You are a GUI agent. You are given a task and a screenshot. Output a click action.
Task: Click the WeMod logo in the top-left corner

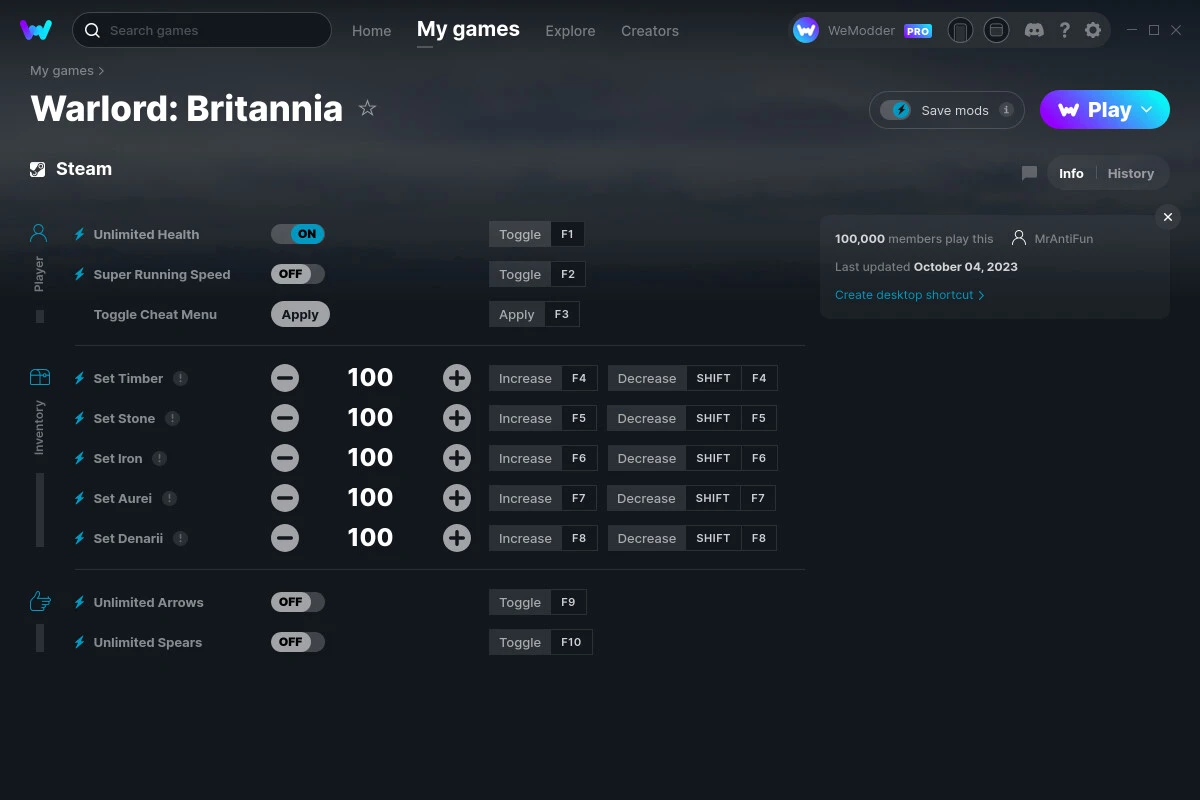pyautogui.click(x=36, y=30)
